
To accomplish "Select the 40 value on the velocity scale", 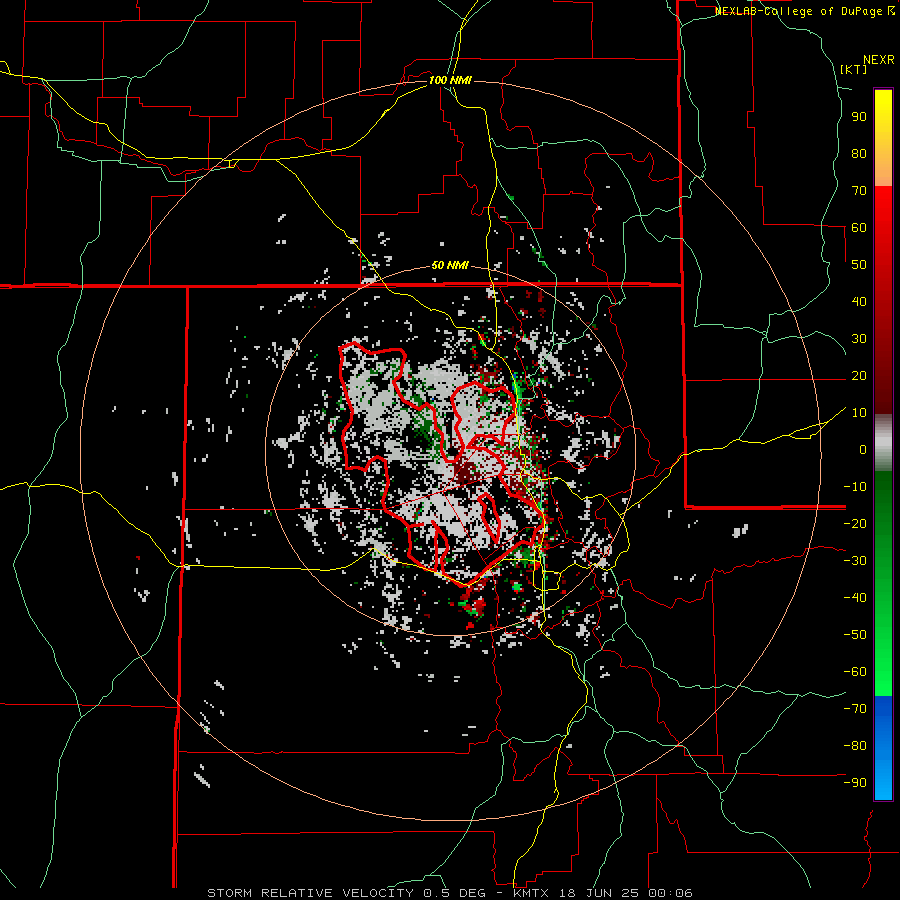I will (859, 301).
